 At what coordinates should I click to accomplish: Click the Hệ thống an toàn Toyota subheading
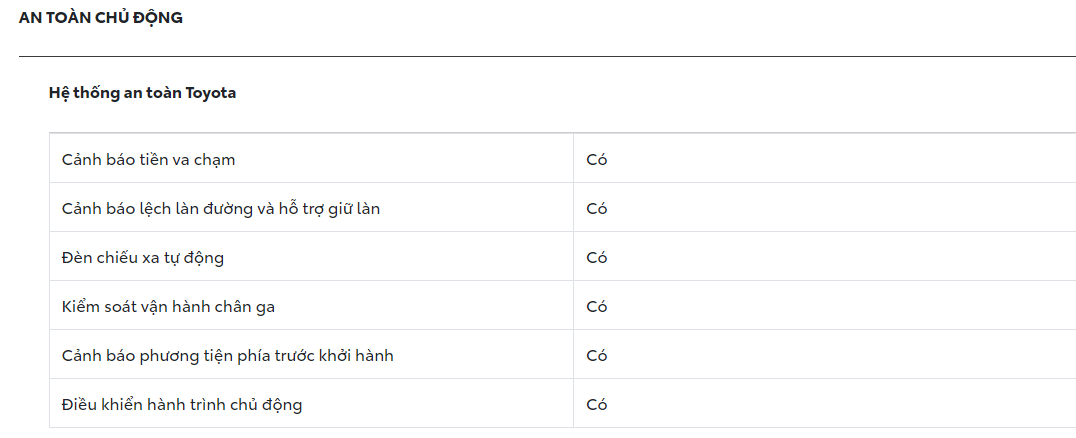(142, 93)
